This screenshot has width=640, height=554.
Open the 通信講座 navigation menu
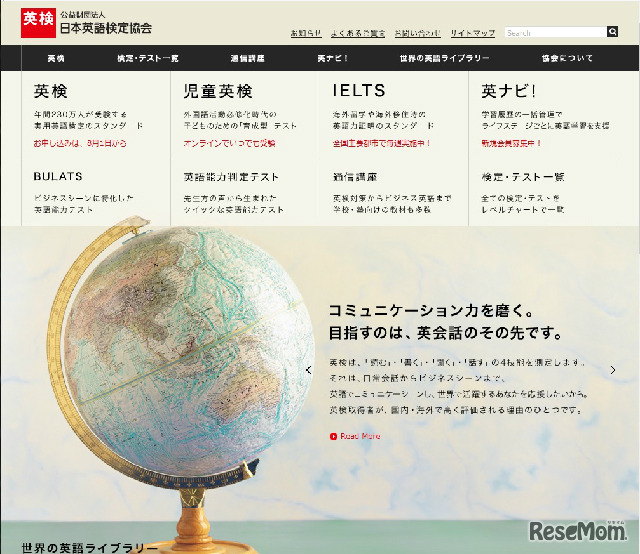247,58
